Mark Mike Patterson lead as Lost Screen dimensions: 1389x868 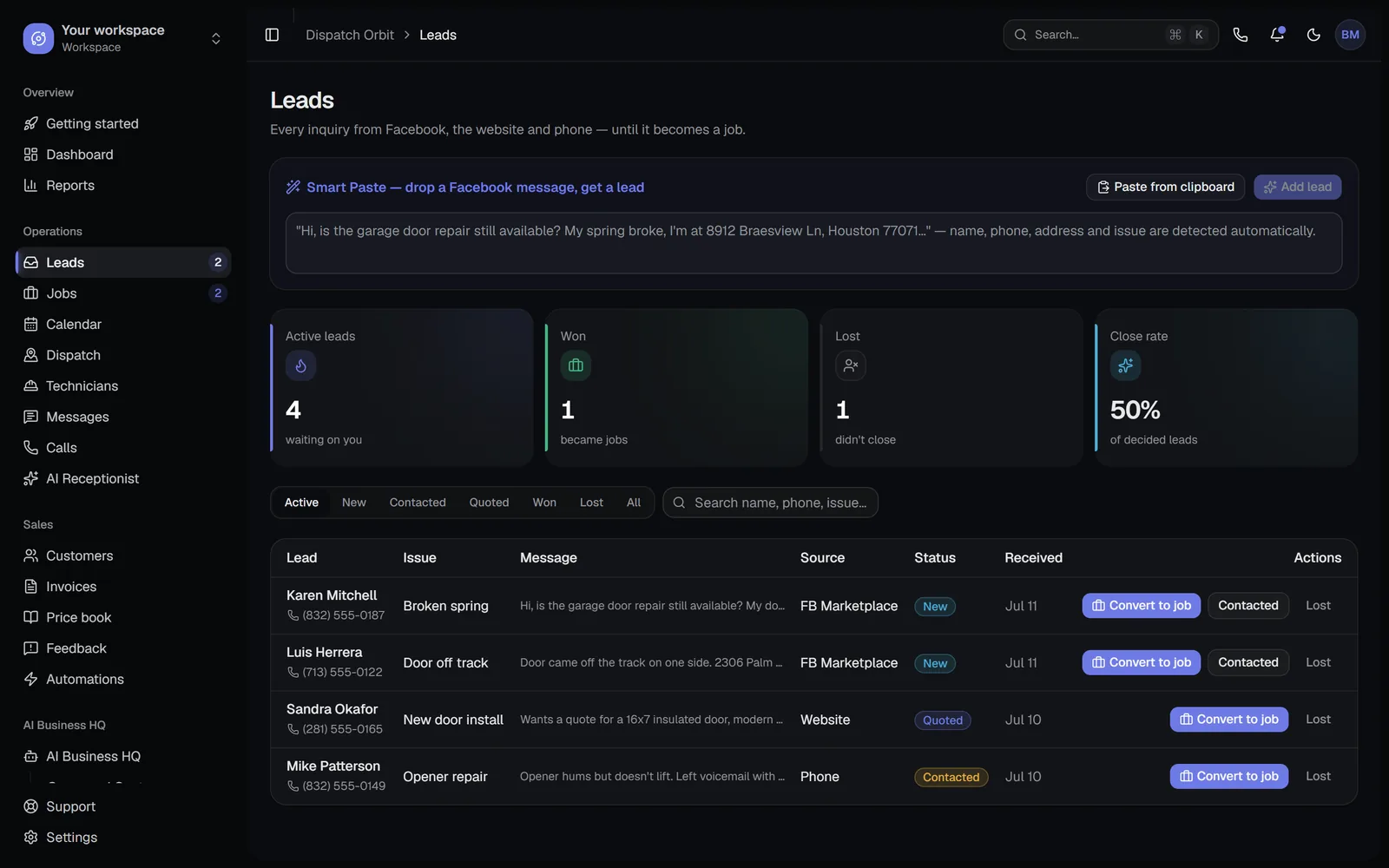[x=1318, y=776]
